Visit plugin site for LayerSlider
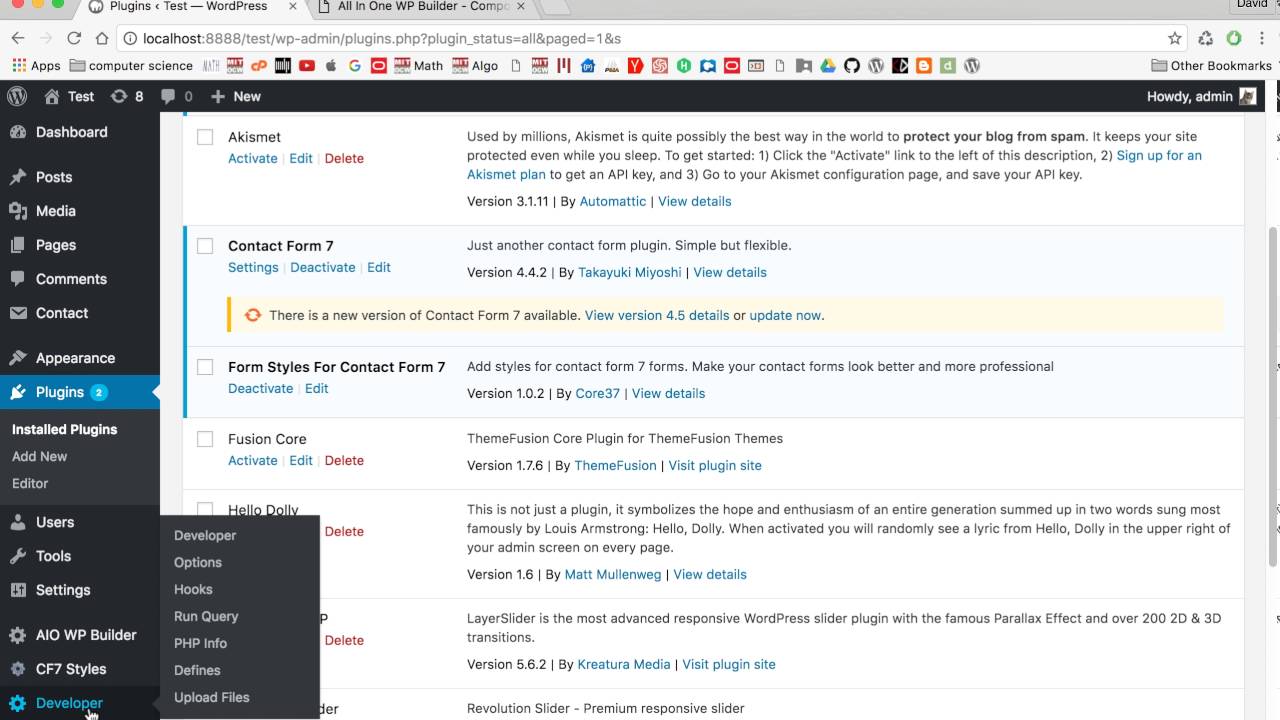The width and height of the screenshot is (1280, 720). point(729,664)
